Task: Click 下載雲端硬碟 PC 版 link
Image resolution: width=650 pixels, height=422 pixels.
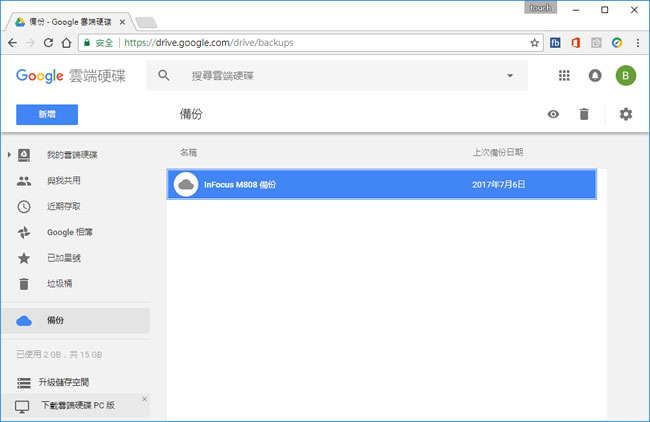Action: (x=78, y=405)
